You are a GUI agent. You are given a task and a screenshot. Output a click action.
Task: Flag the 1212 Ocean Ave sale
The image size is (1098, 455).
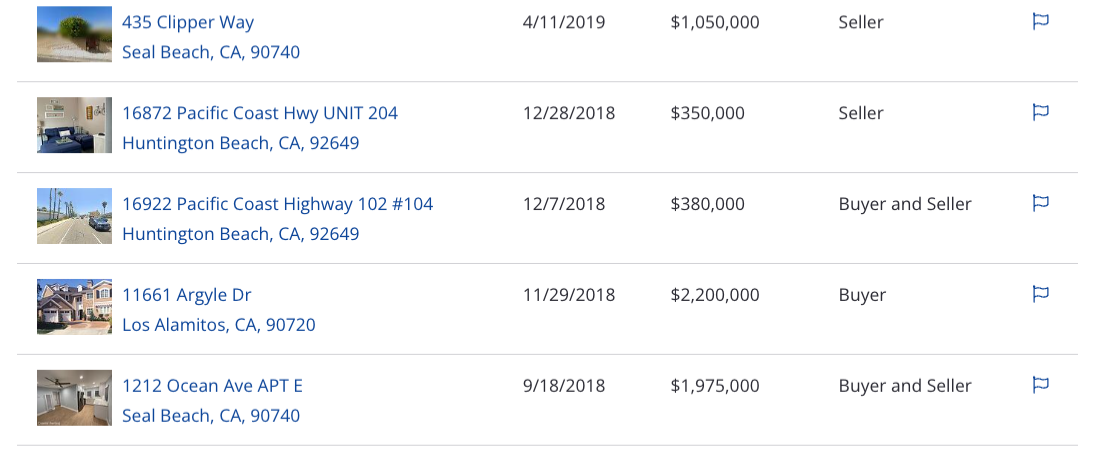(x=1041, y=385)
